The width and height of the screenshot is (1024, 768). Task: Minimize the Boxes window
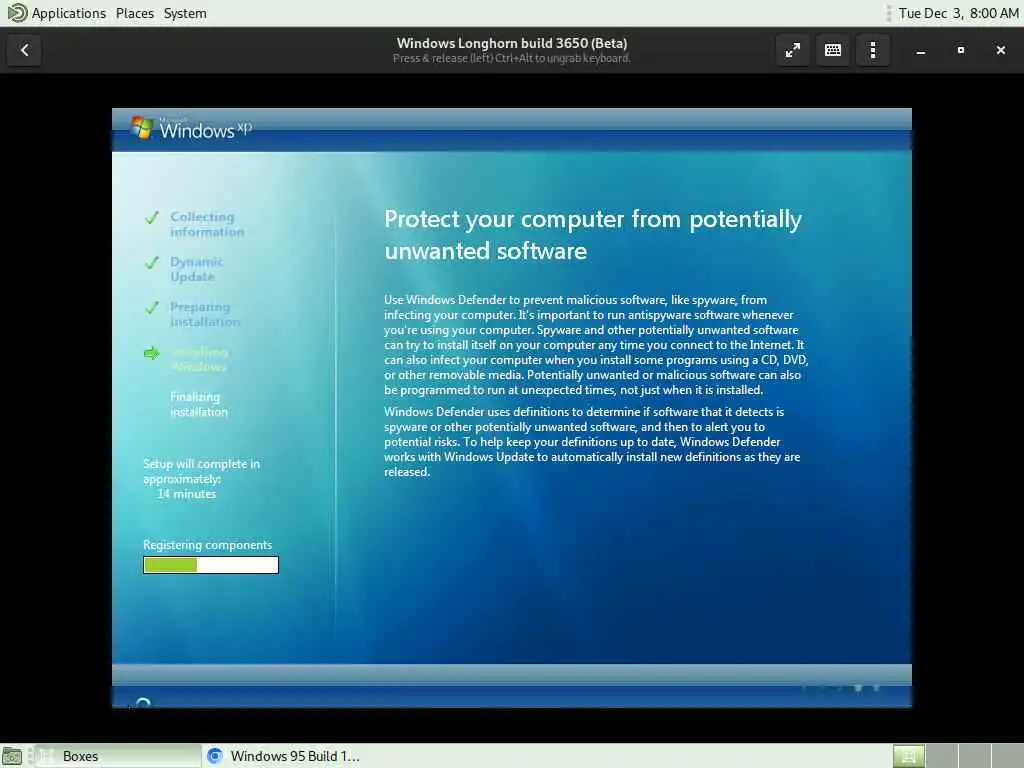[x=921, y=50]
